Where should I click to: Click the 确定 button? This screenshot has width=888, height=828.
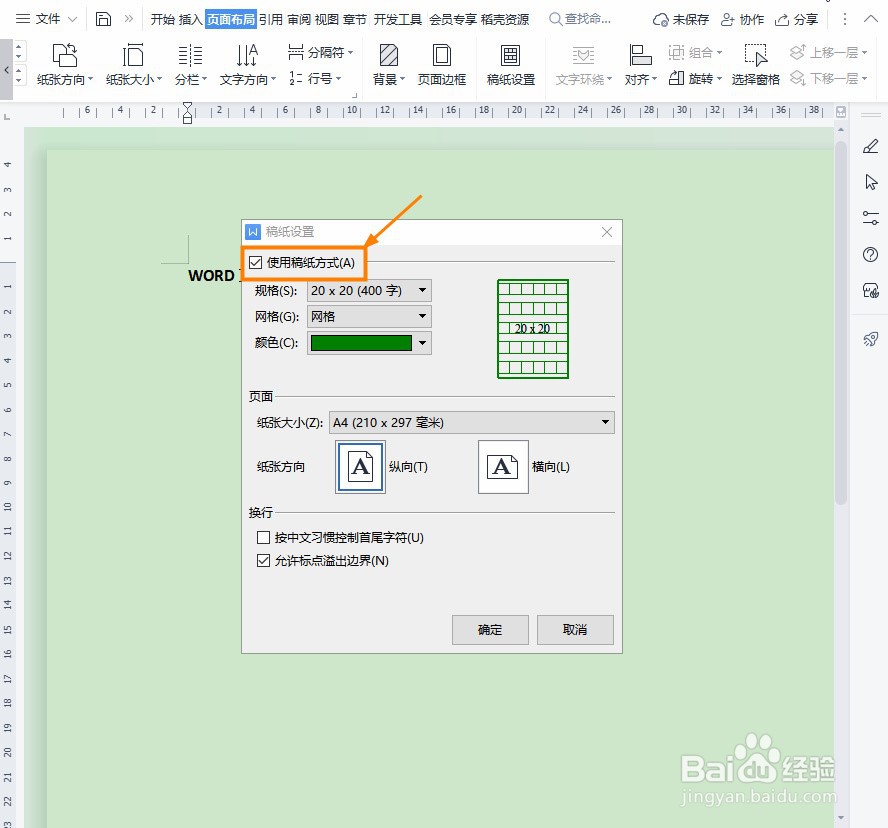point(490,630)
